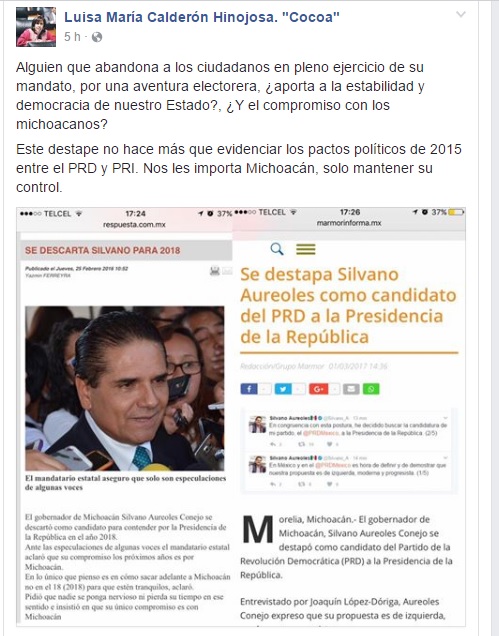Click the public globe privacy icon
499x636 pixels.
(97, 37)
